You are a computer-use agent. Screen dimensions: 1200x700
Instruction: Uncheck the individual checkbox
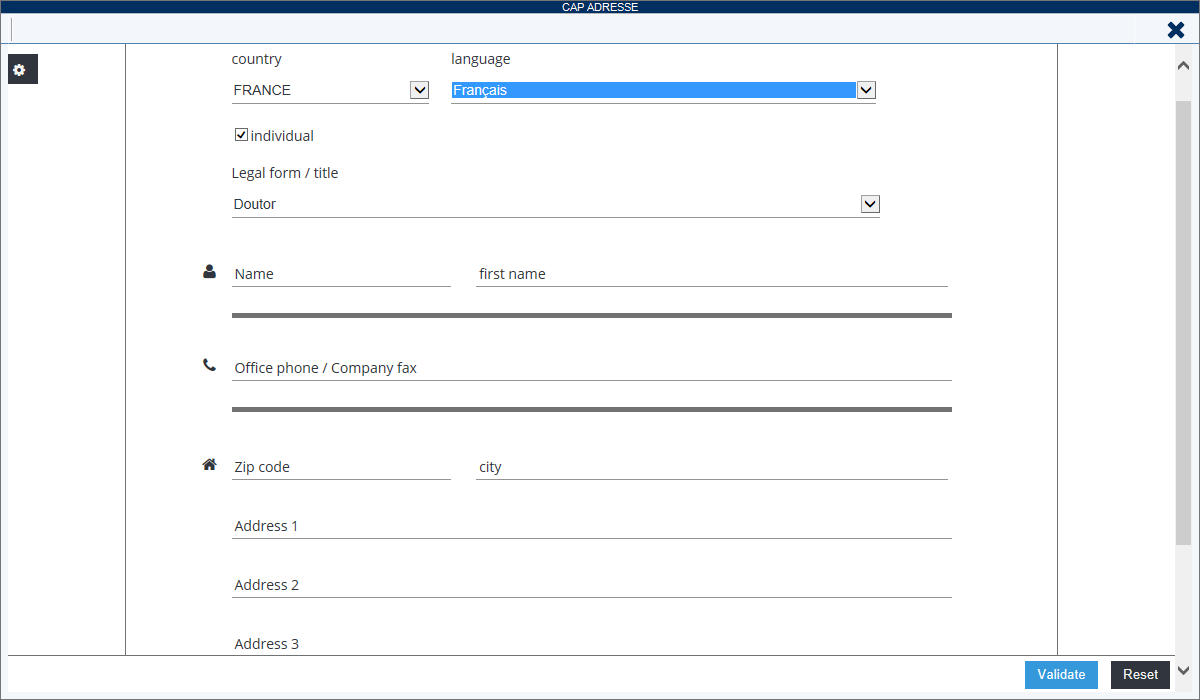point(241,135)
